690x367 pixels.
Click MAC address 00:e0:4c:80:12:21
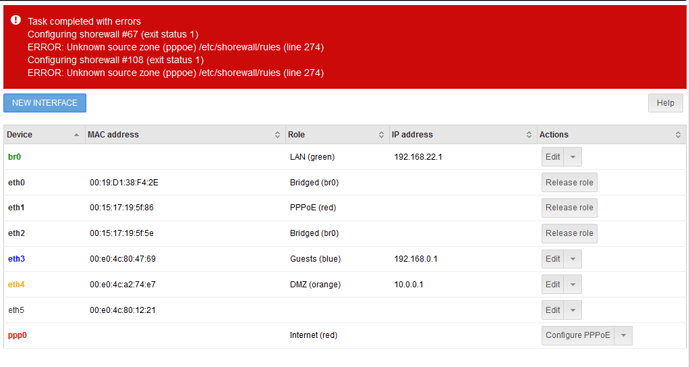pyautogui.click(x=123, y=310)
